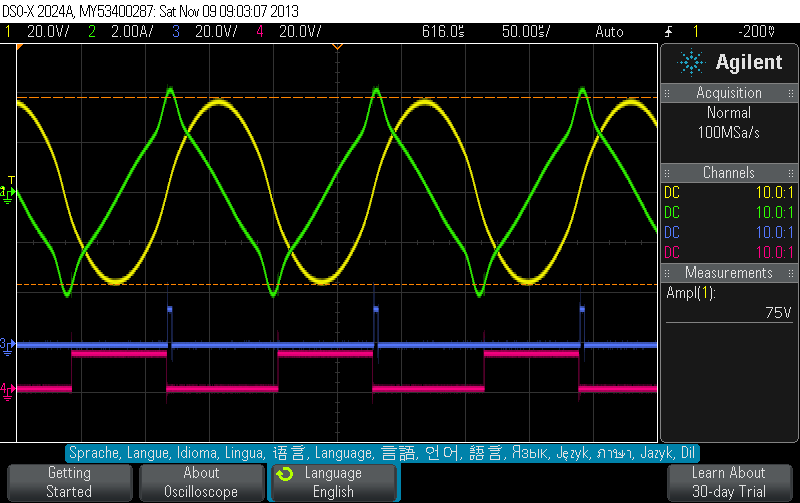Select the channel 3 ground marker icon
The height and width of the screenshot is (503, 800).
pos(8,345)
